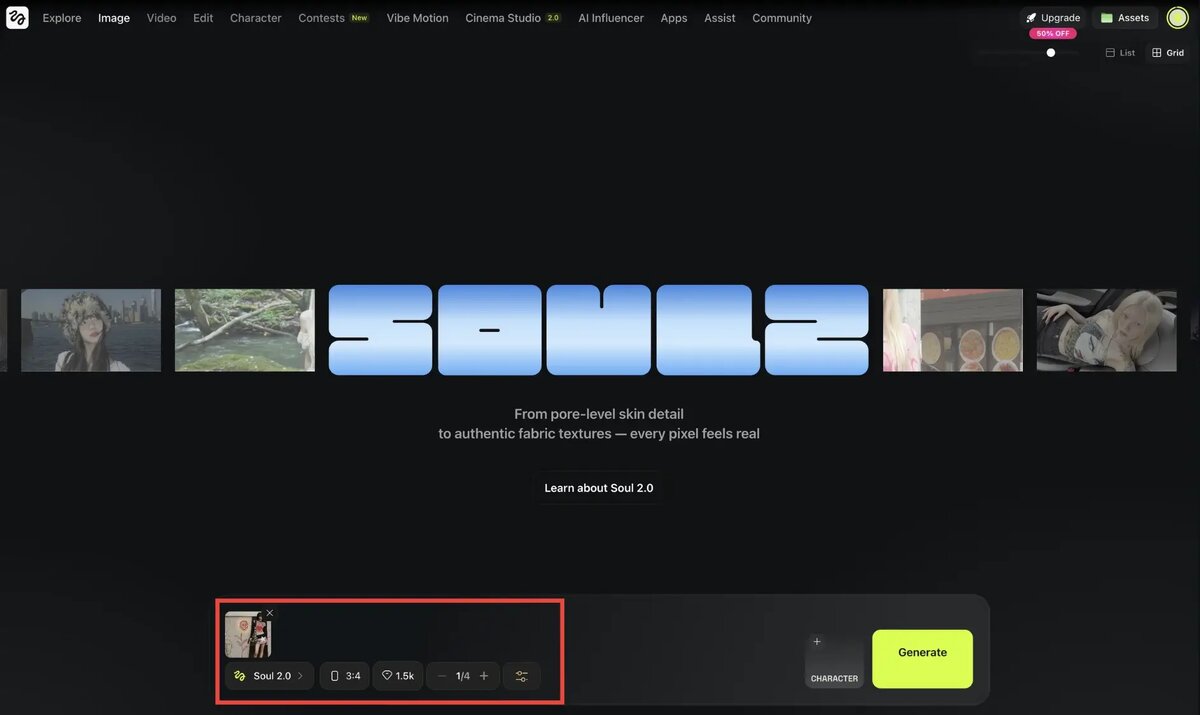The width and height of the screenshot is (1200, 715).
Task: Switch to the Image section
Action: (114, 18)
